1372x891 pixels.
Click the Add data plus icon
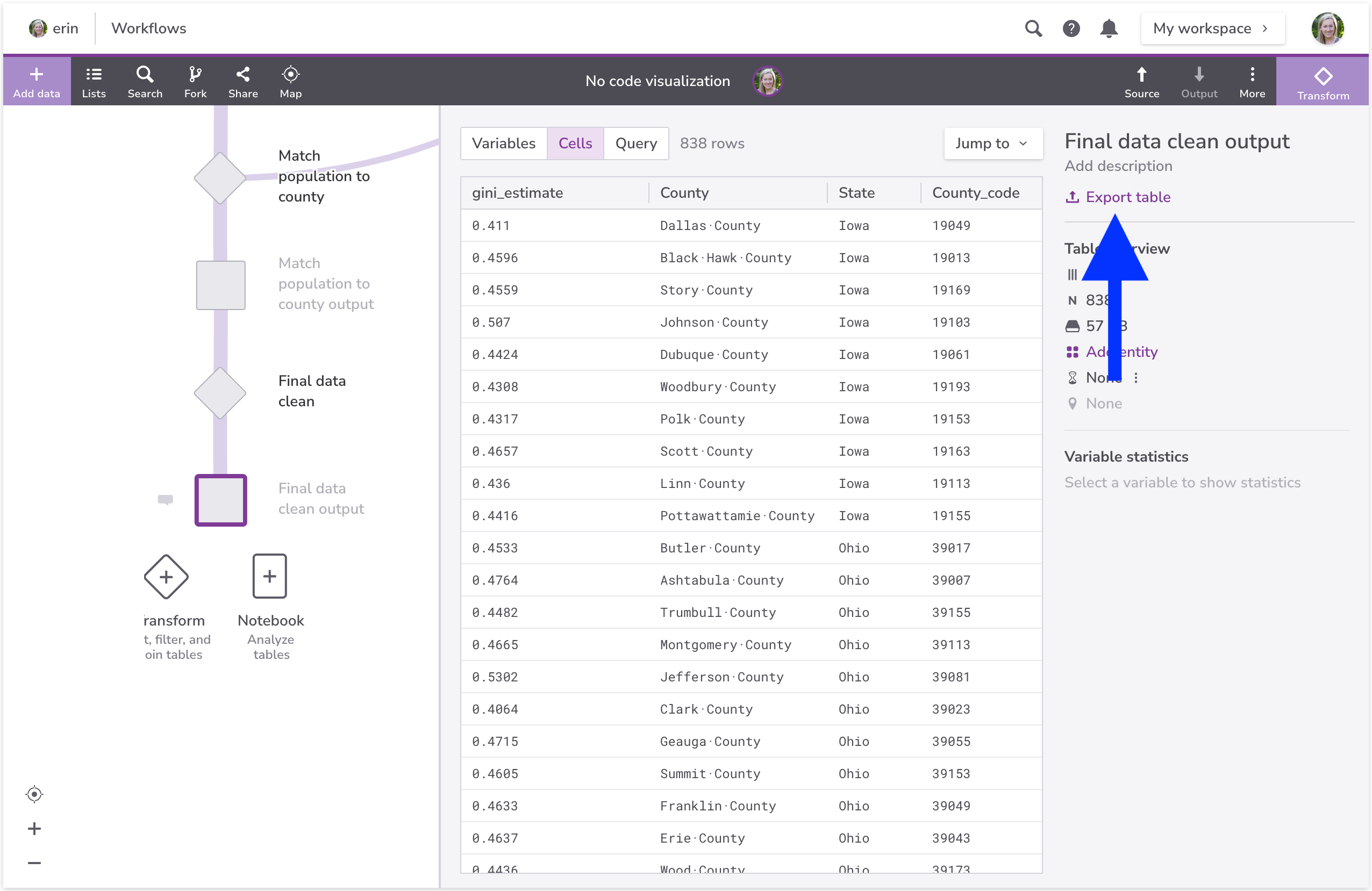click(37, 75)
